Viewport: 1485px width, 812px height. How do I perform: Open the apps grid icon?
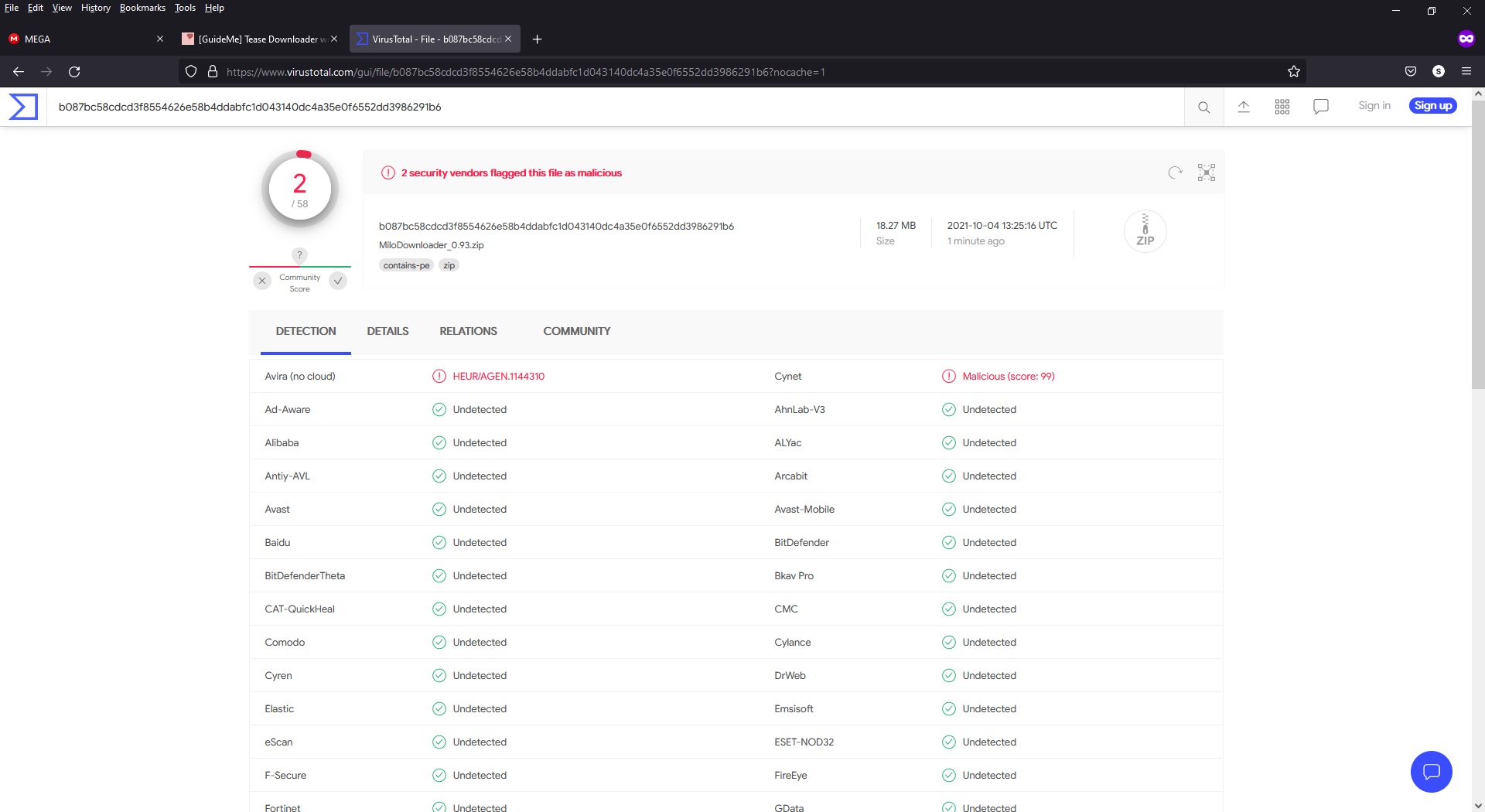[1282, 107]
